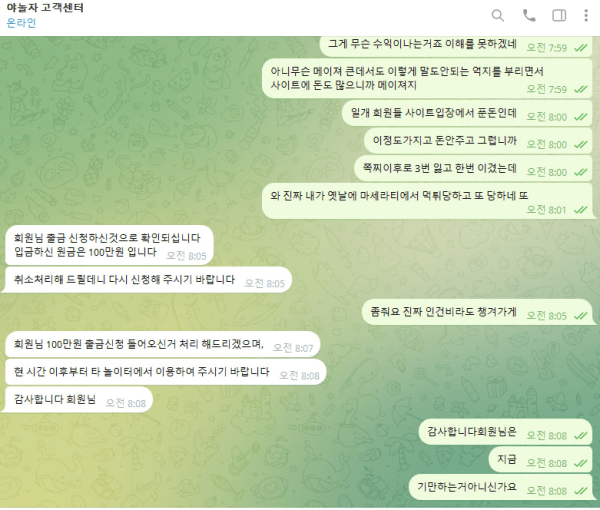600x510 pixels.
Task: Select the message 취소처리해 드릴테니 다시 신청해
Action: [148, 280]
